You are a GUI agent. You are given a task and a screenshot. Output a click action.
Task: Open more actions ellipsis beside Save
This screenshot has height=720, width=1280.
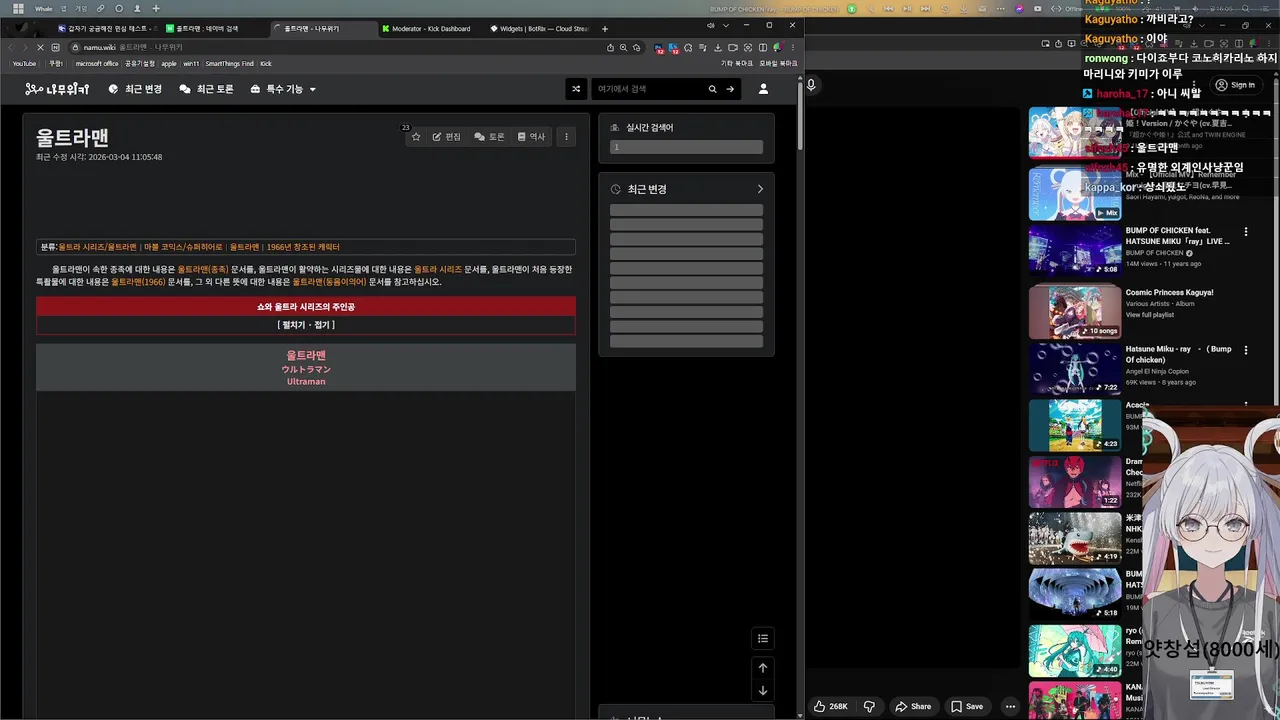click(x=1010, y=706)
